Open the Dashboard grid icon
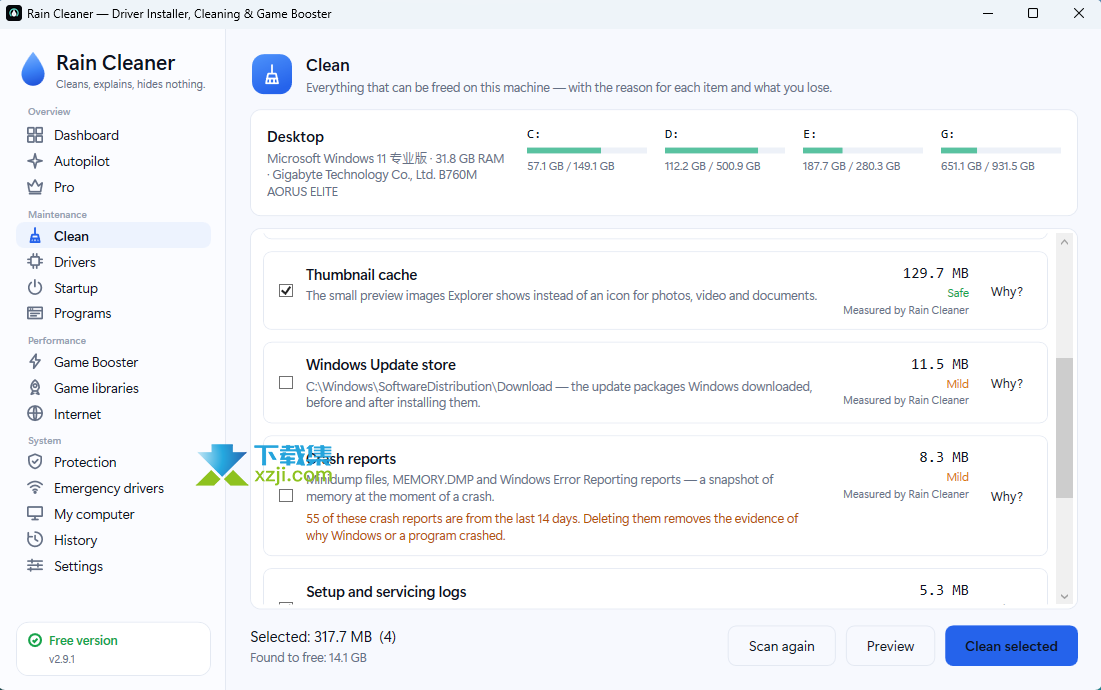Screen dimensions: 1101x690 (x=35, y=135)
